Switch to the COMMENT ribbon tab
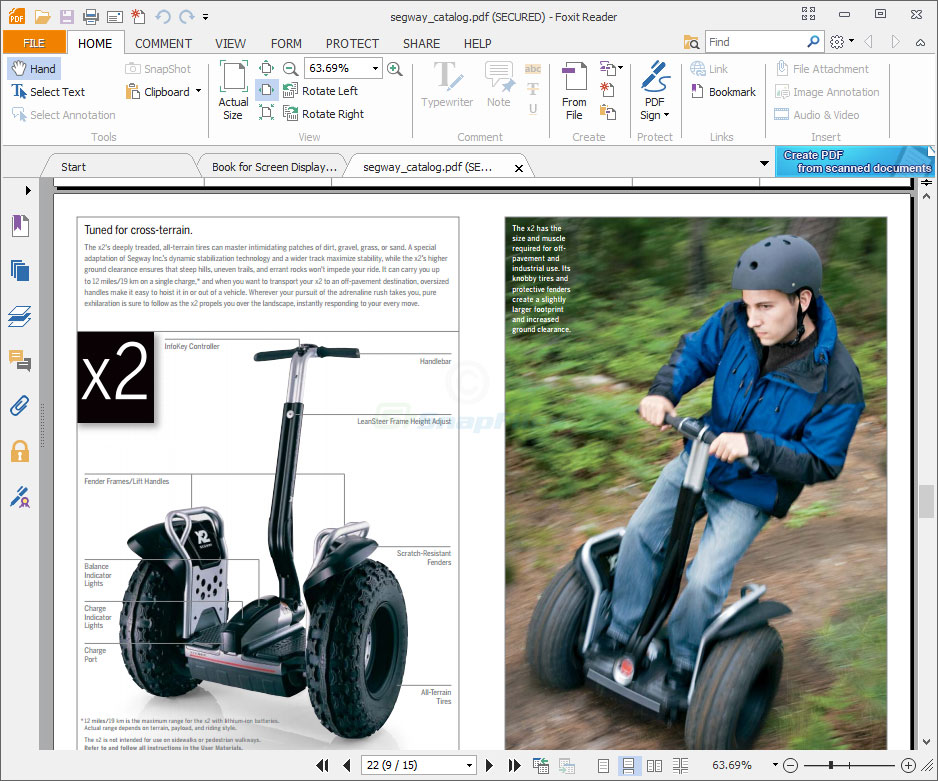This screenshot has height=781, width=938. click(162, 43)
